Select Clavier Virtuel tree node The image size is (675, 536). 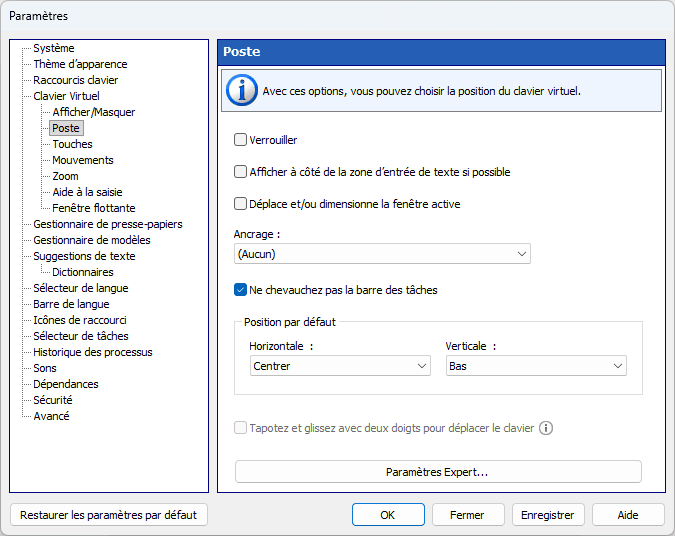[66, 96]
